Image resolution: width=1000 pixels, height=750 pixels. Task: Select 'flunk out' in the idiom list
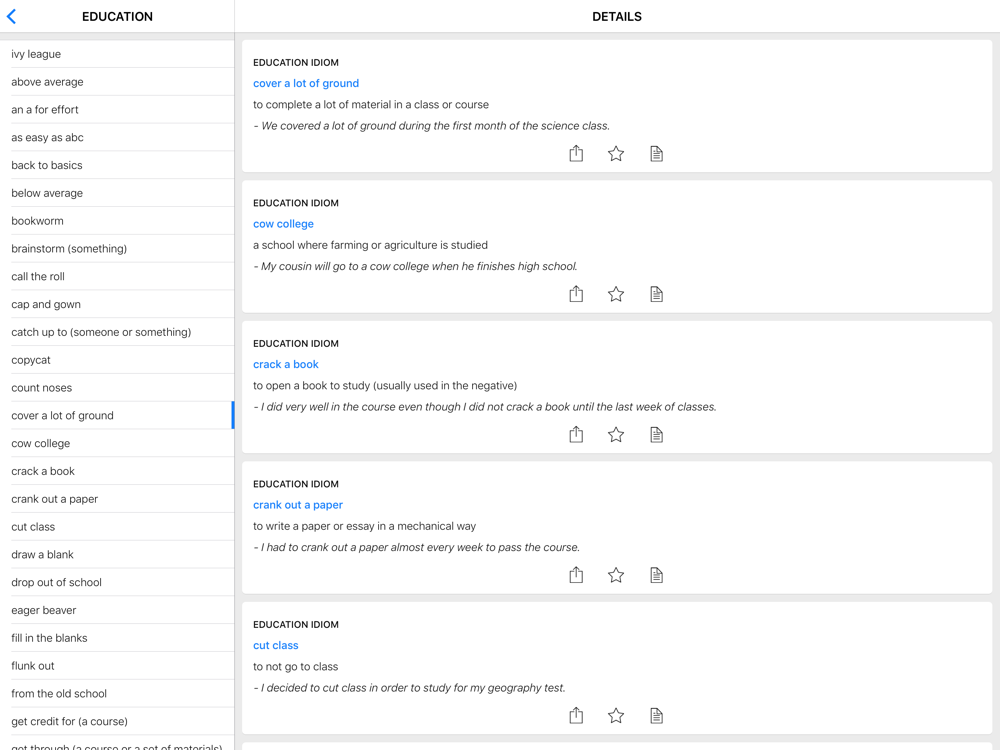tap(33, 666)
